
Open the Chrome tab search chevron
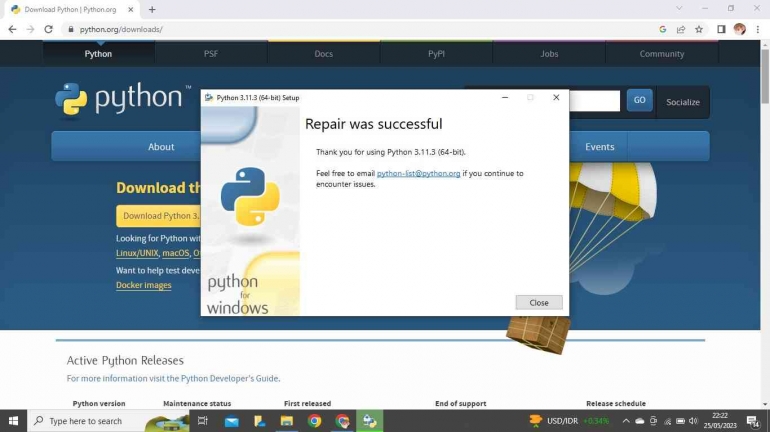tap(679, 8)
